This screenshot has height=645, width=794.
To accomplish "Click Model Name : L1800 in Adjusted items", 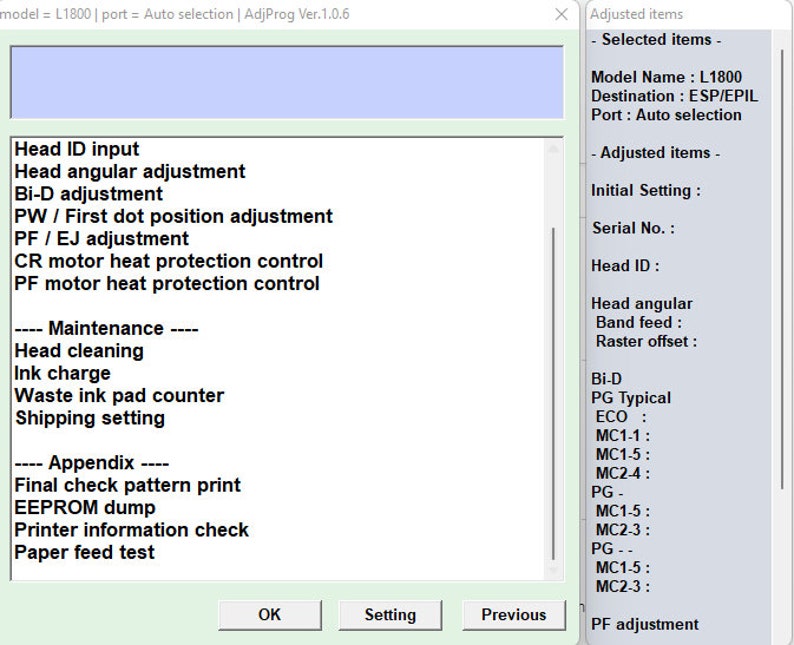I will (666, 77).
